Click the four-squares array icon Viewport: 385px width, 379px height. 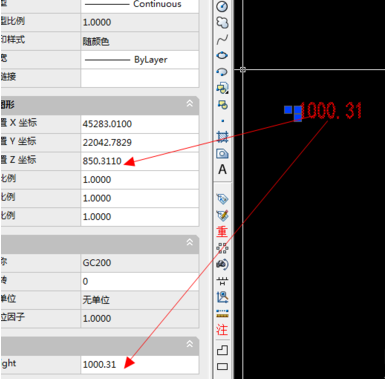pyautogui.click(x=222, y=248)
